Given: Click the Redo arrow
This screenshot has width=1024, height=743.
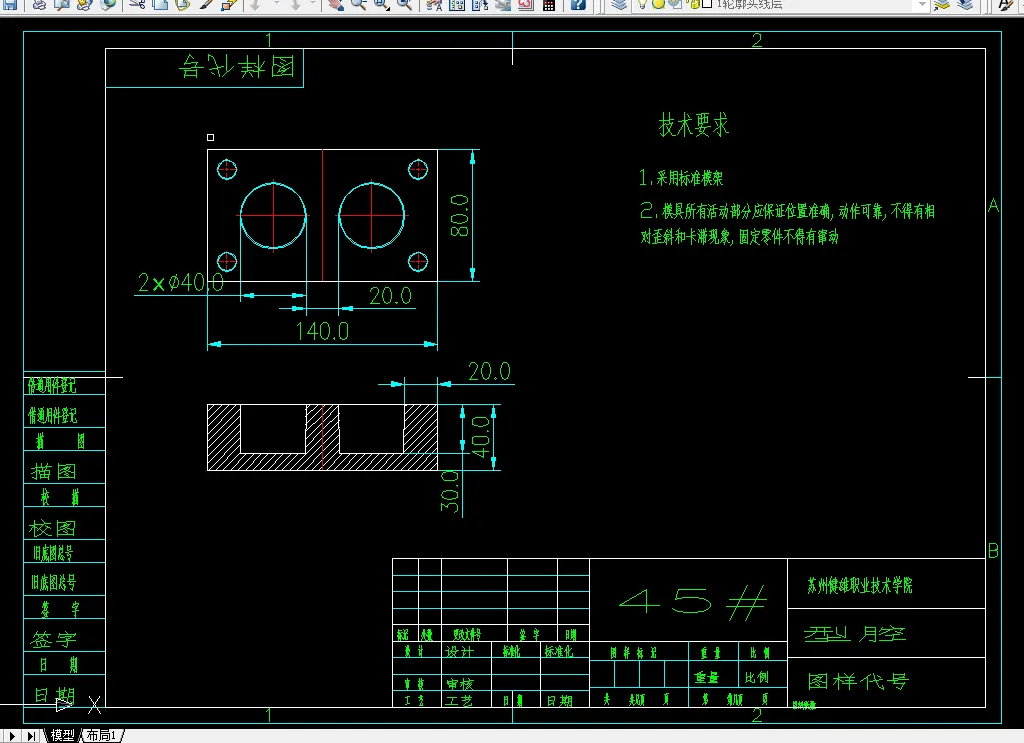Looking at the screenshot, I should coord(295,5).
